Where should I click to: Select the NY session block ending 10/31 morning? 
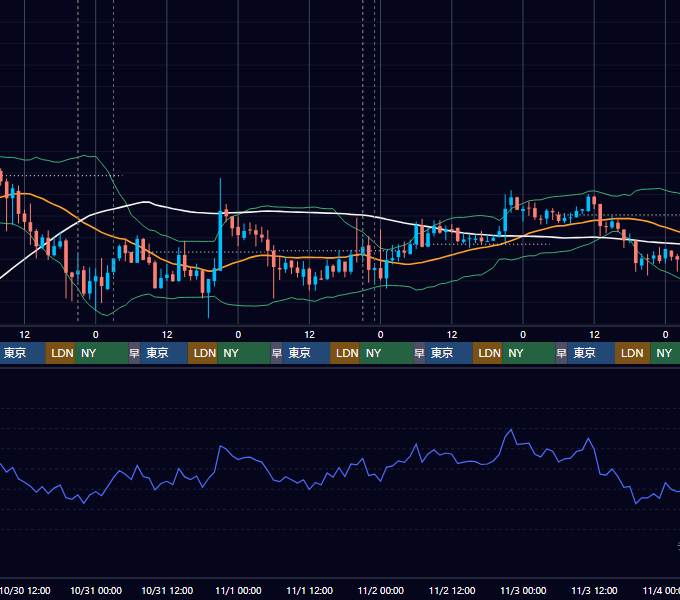coord(101,353)
